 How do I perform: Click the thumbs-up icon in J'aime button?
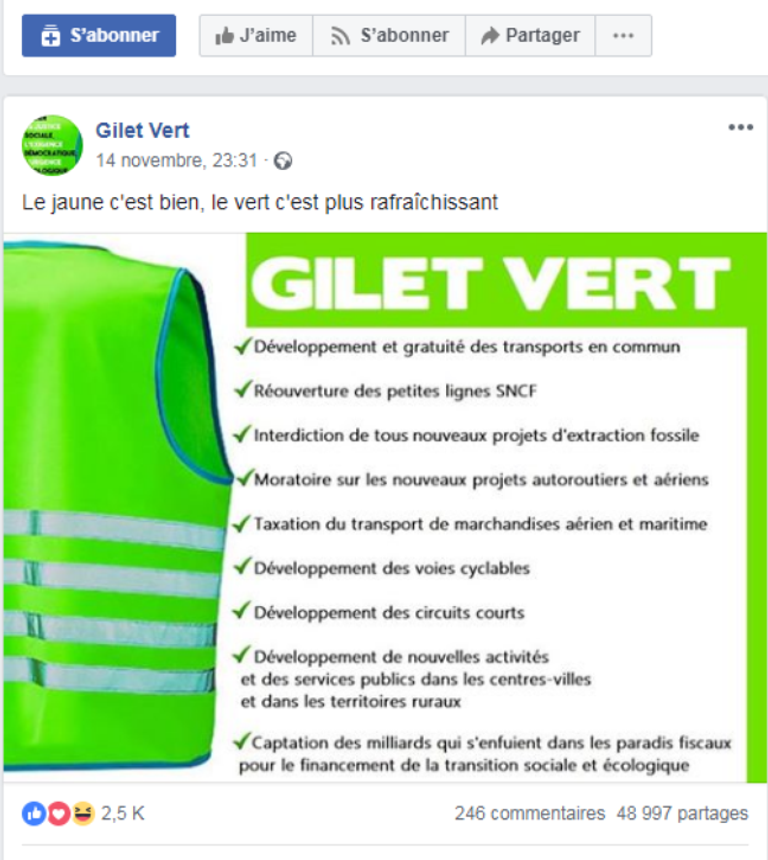(x=224, y=36)
